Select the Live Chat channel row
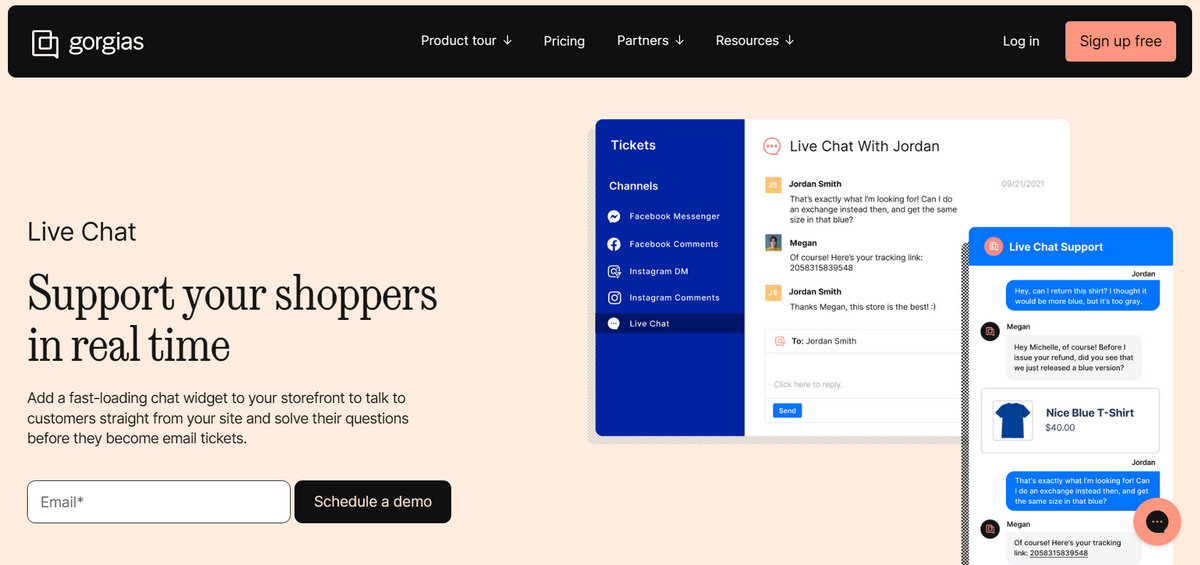Image resolution: width=1200 pixels, height=565 pixels. click(670, 324)
